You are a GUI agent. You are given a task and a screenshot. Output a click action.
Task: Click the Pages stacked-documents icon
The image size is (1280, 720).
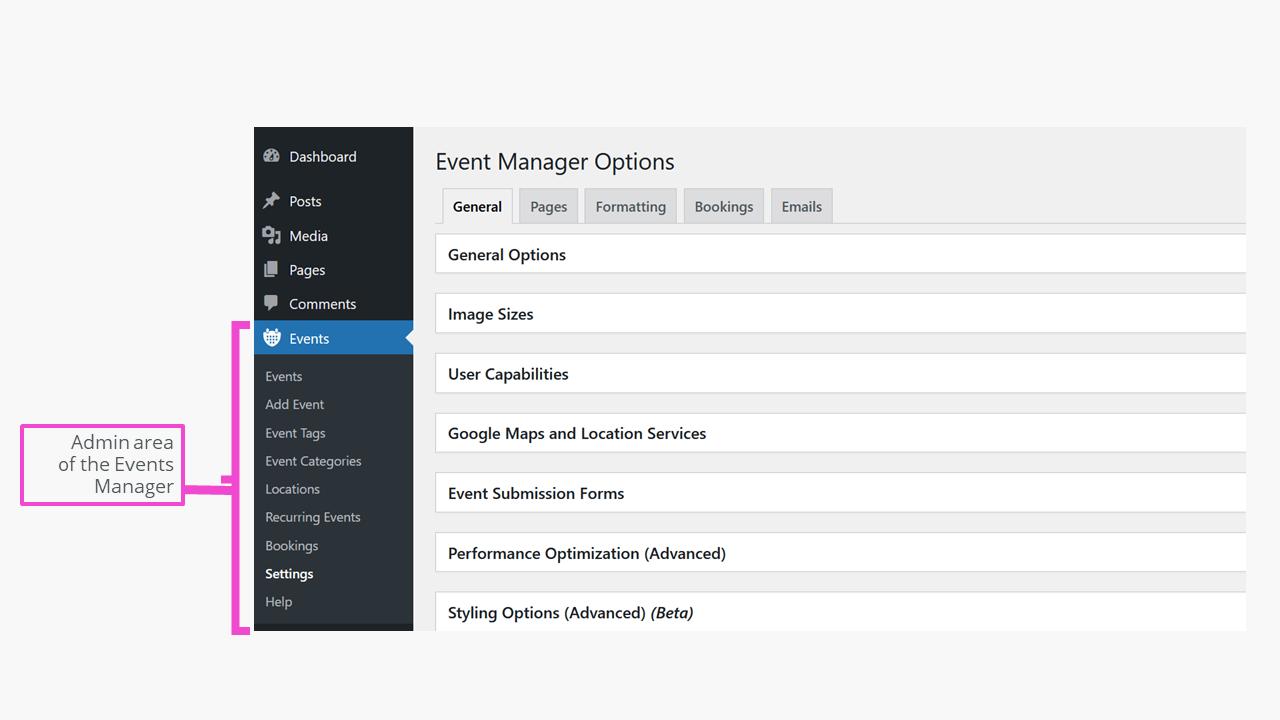pyautogui.click(x=271, y=270)
